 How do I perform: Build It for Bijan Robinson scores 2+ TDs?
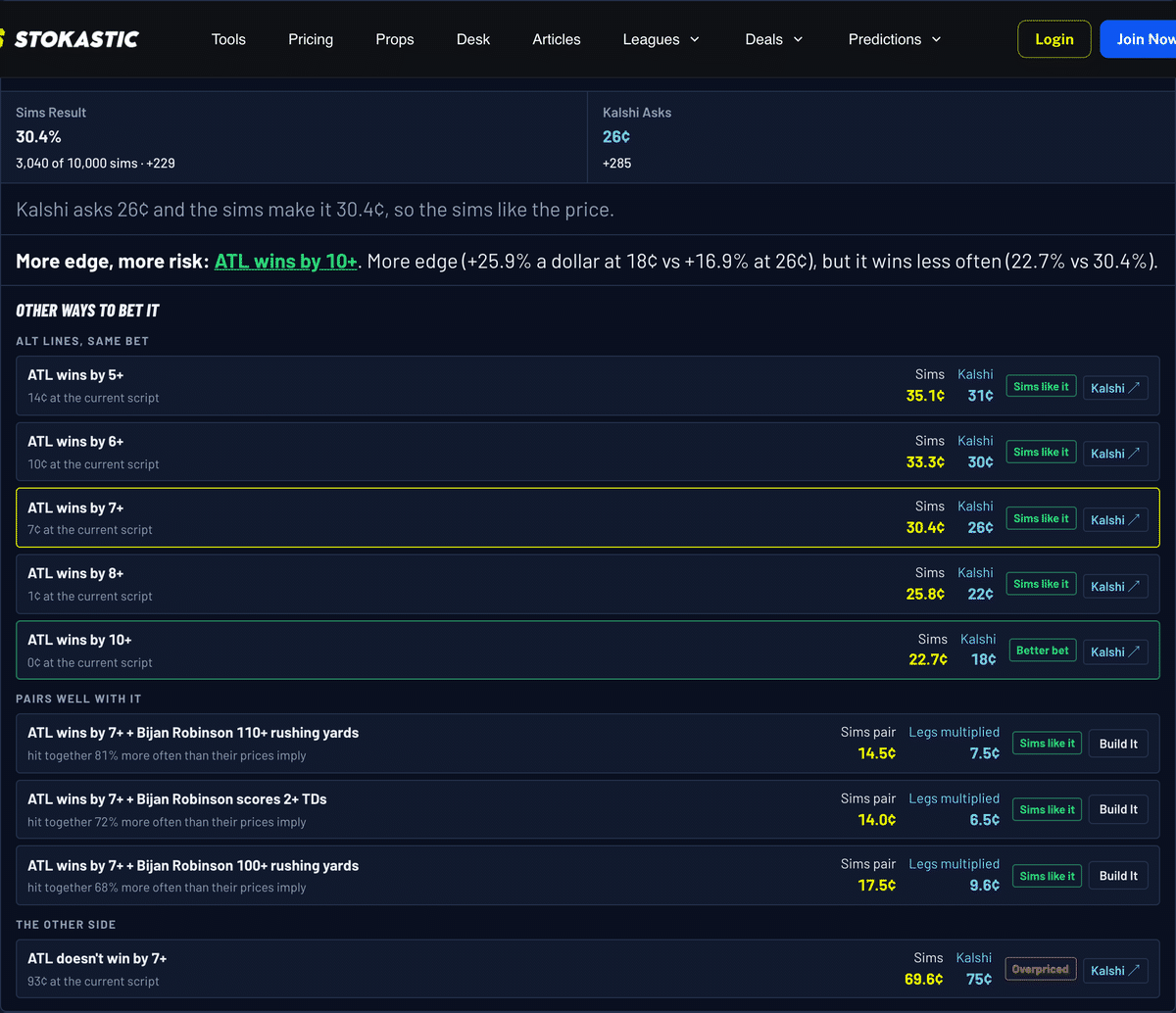[1118, 809]
